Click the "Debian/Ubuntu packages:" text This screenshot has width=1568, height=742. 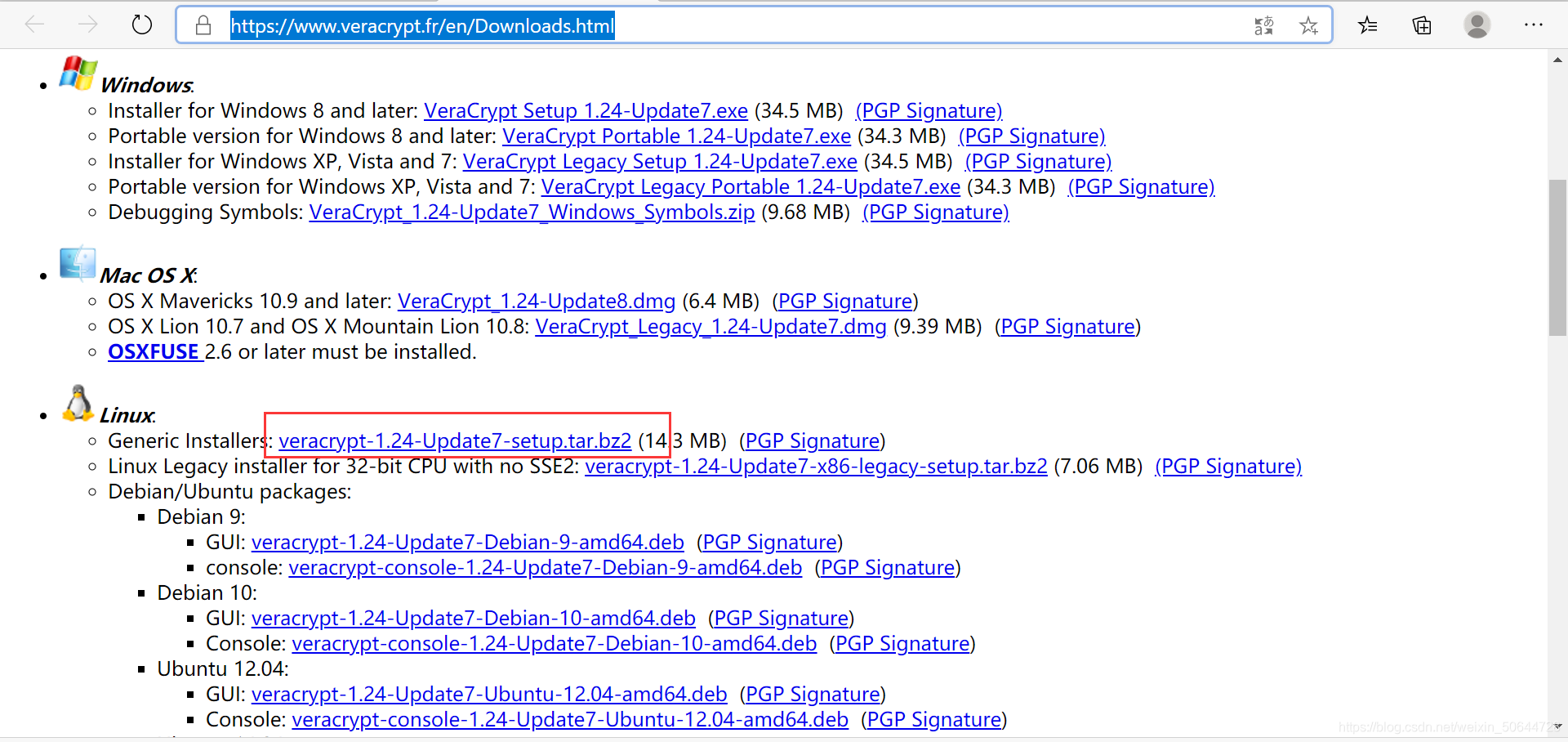[229, 492]
